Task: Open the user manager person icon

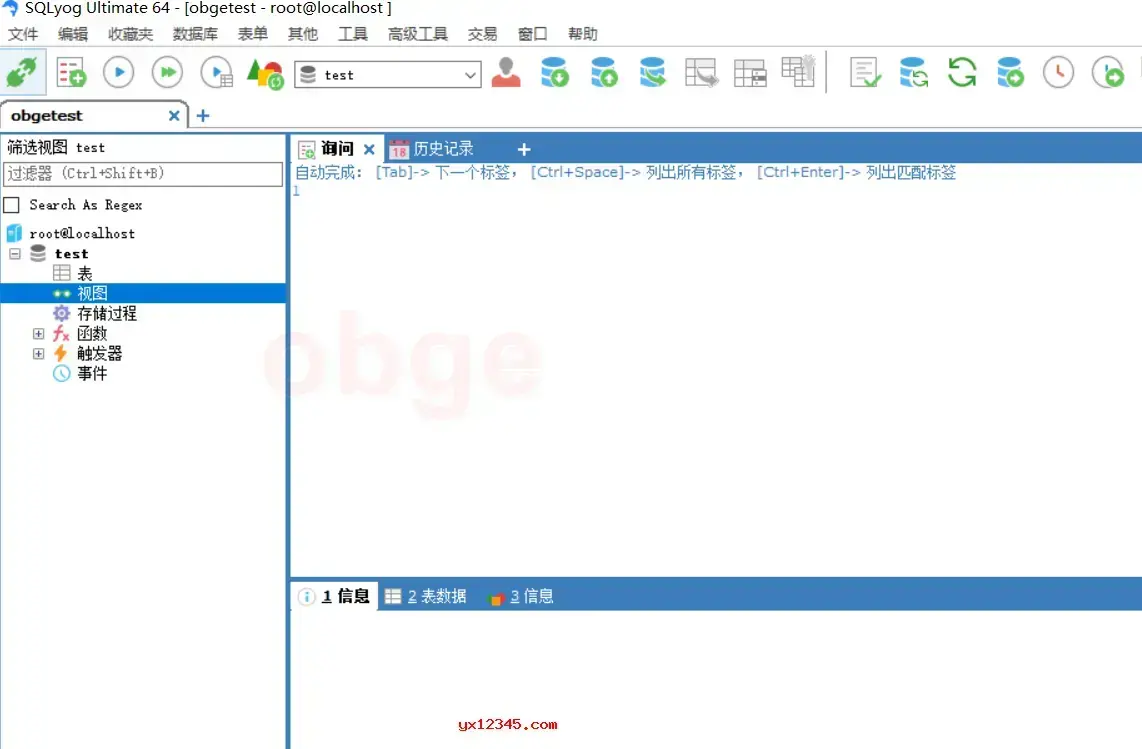Action: point(506,73)
